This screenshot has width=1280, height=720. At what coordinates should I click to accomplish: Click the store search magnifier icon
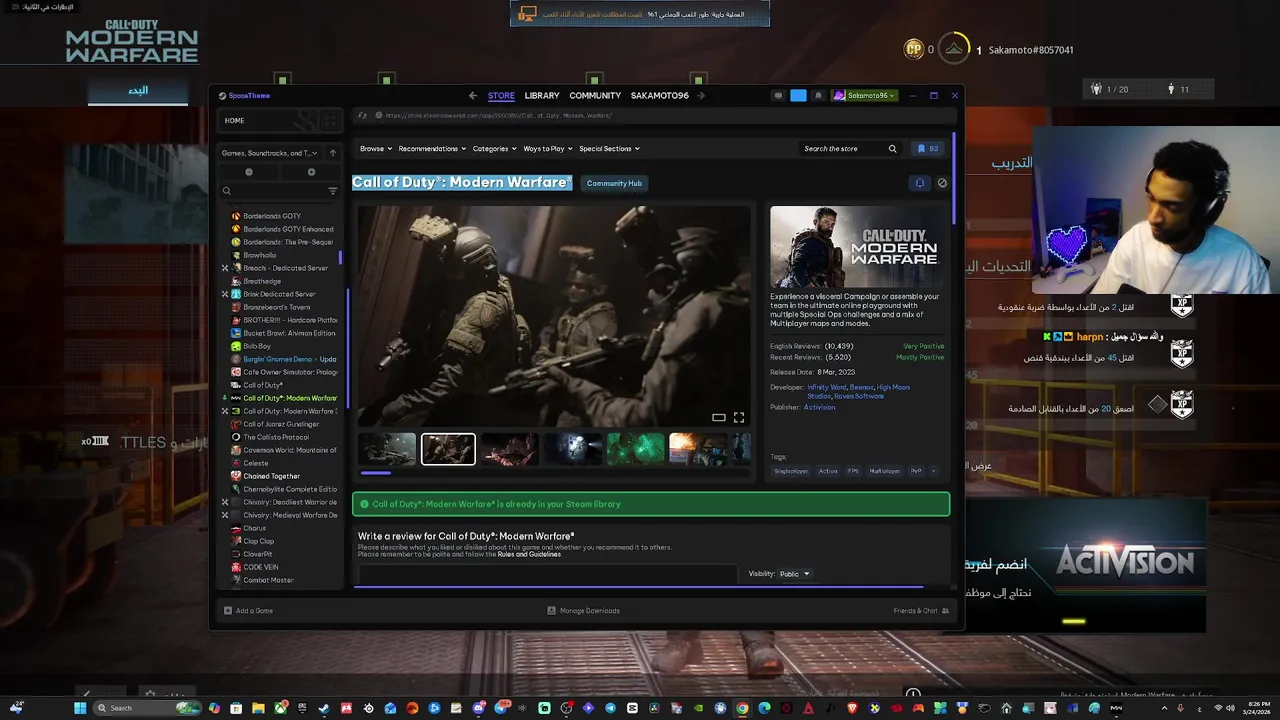pyautogui.click(x=893, y=149)
